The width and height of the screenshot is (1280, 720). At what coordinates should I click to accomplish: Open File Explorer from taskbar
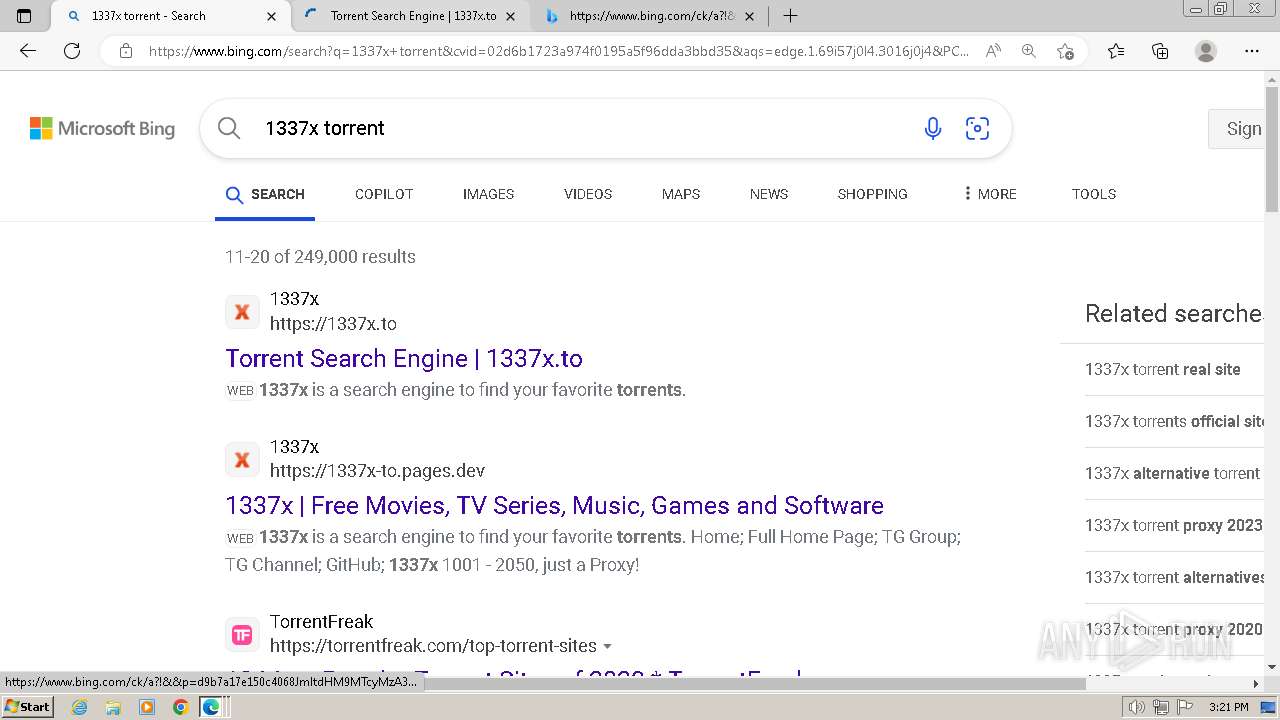(x=113, y=707)
